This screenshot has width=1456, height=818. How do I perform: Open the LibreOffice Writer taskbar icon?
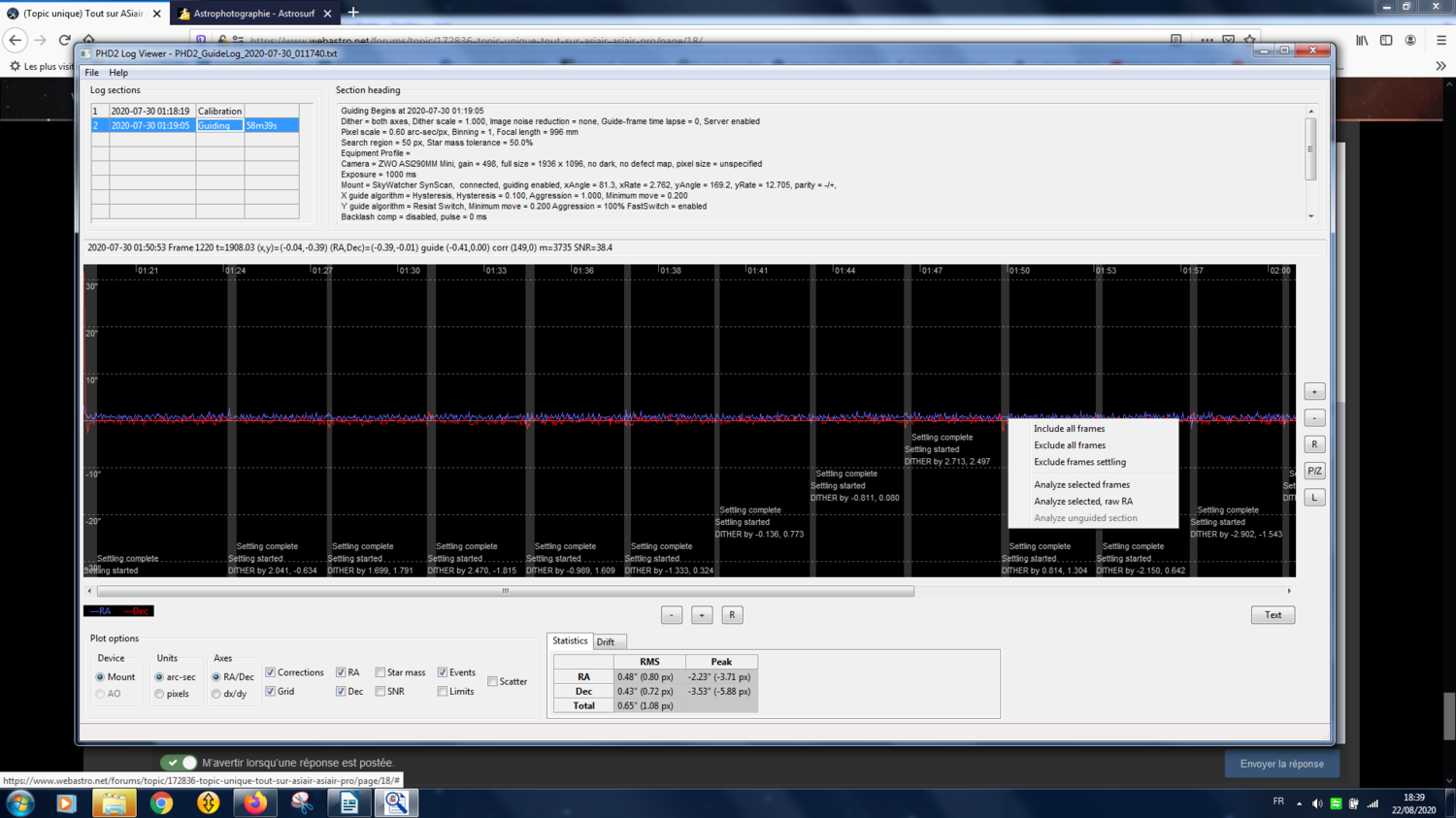coord(349,802)
